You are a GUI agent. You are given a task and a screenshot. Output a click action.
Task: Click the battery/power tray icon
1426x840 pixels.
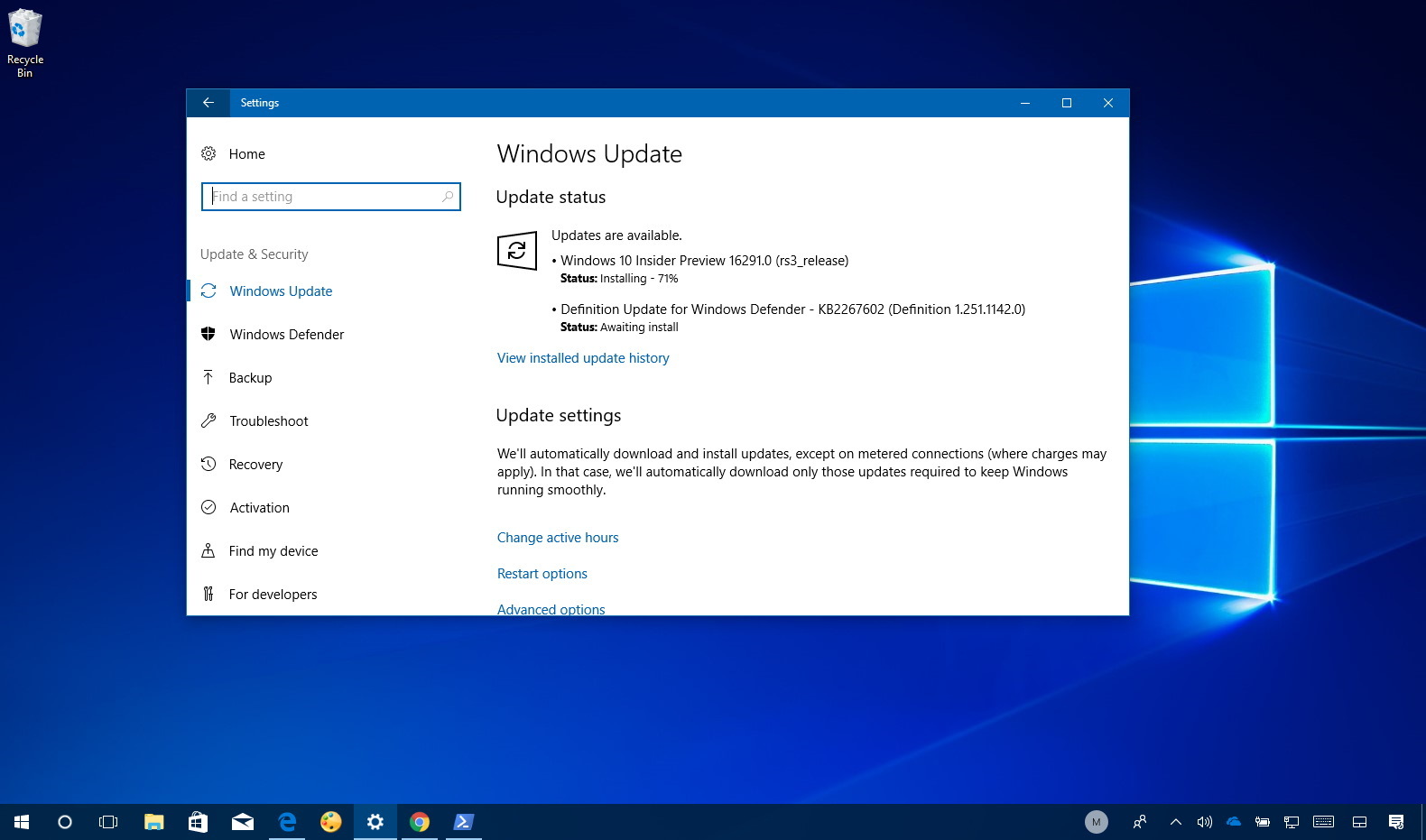click(x=1263, y=822)
